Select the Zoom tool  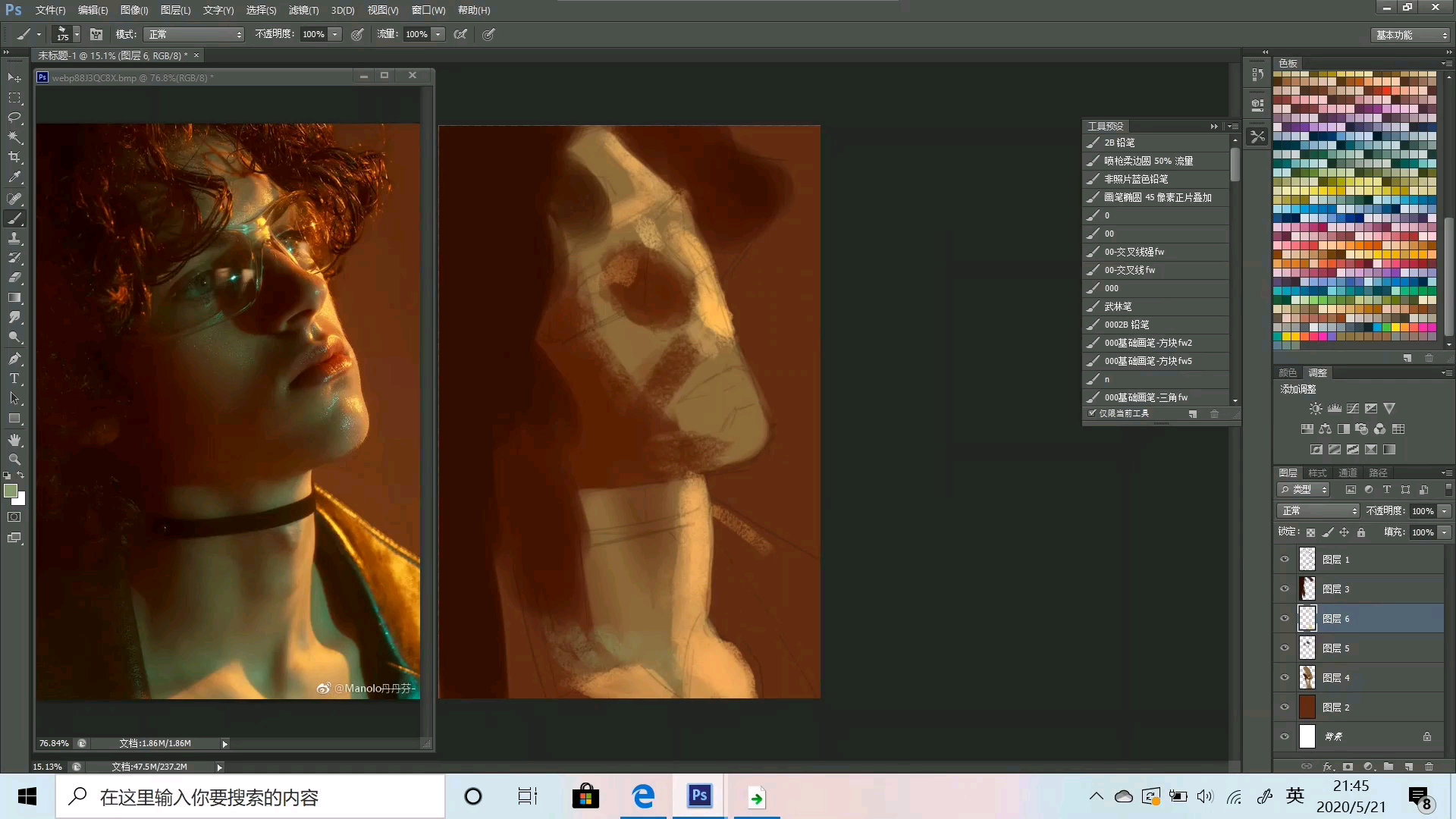click(x=14, y=460)
